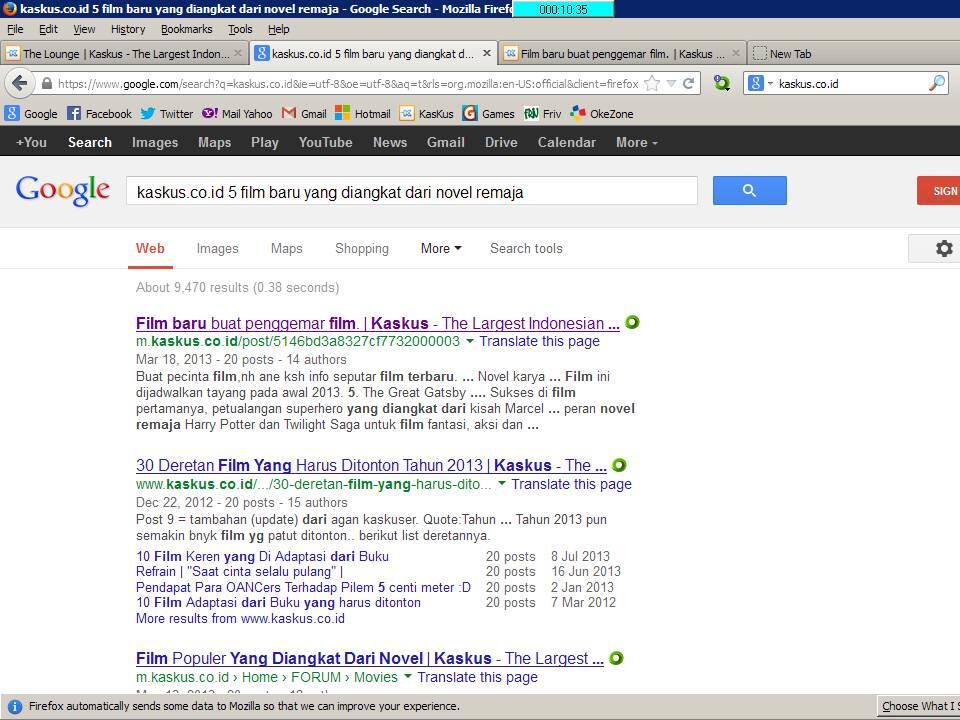Click the bookmark star in the address bar
The width and height of the screenshot is (960, 720).
coord(652,84)
